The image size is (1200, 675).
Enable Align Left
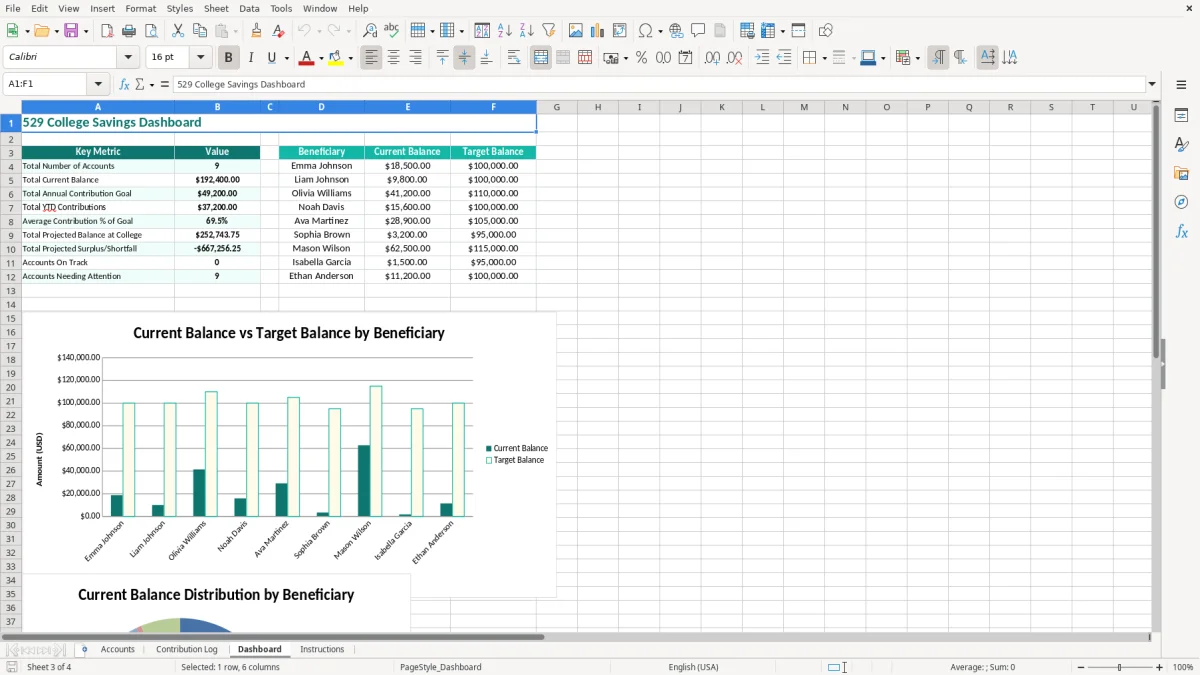click(372, 58)
